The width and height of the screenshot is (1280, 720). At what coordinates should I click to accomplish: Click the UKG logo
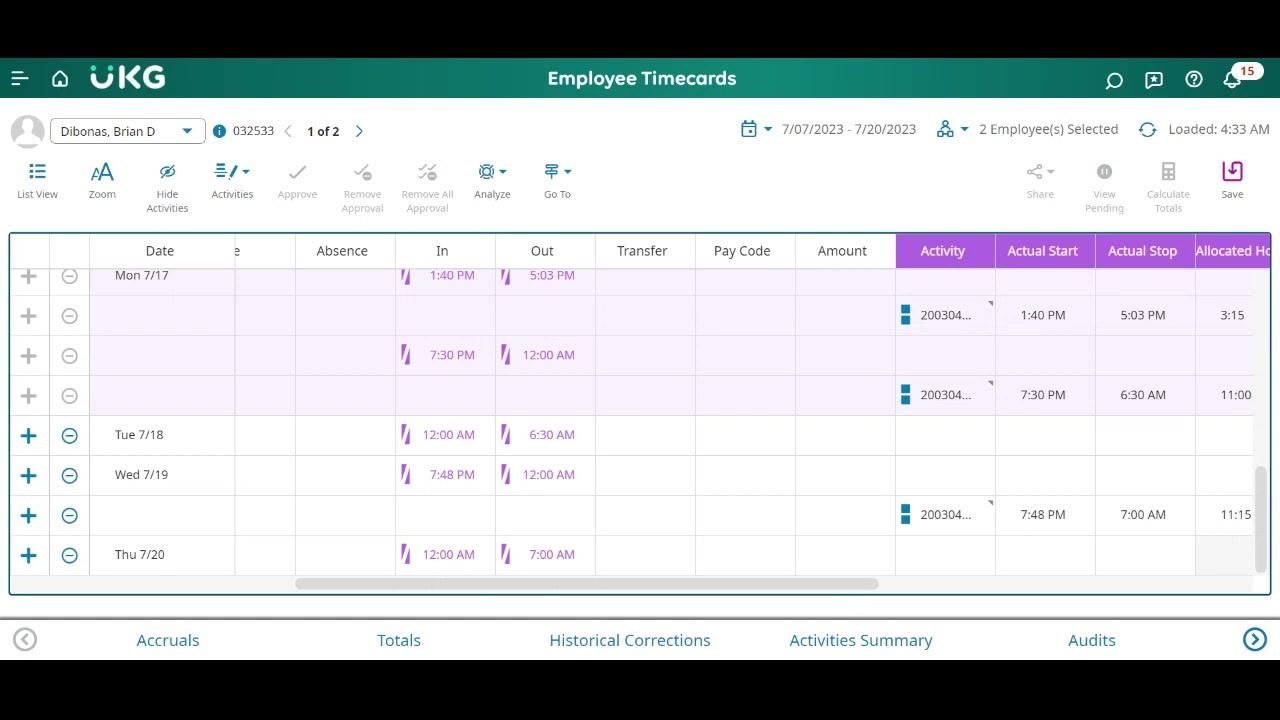128,78
